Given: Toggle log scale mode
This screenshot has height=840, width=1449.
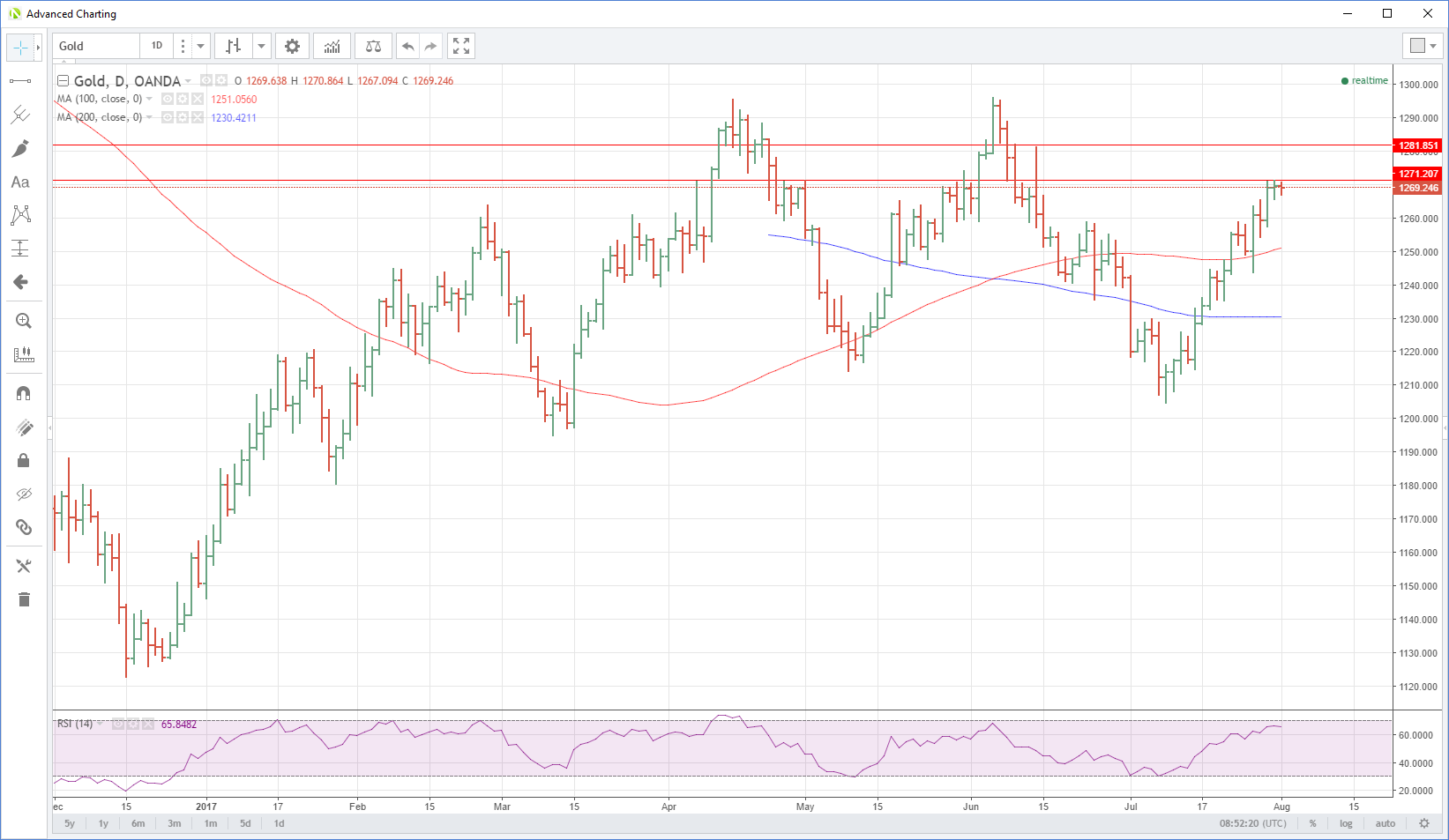Looking at the screenshot, I should tap(1346, 823).
